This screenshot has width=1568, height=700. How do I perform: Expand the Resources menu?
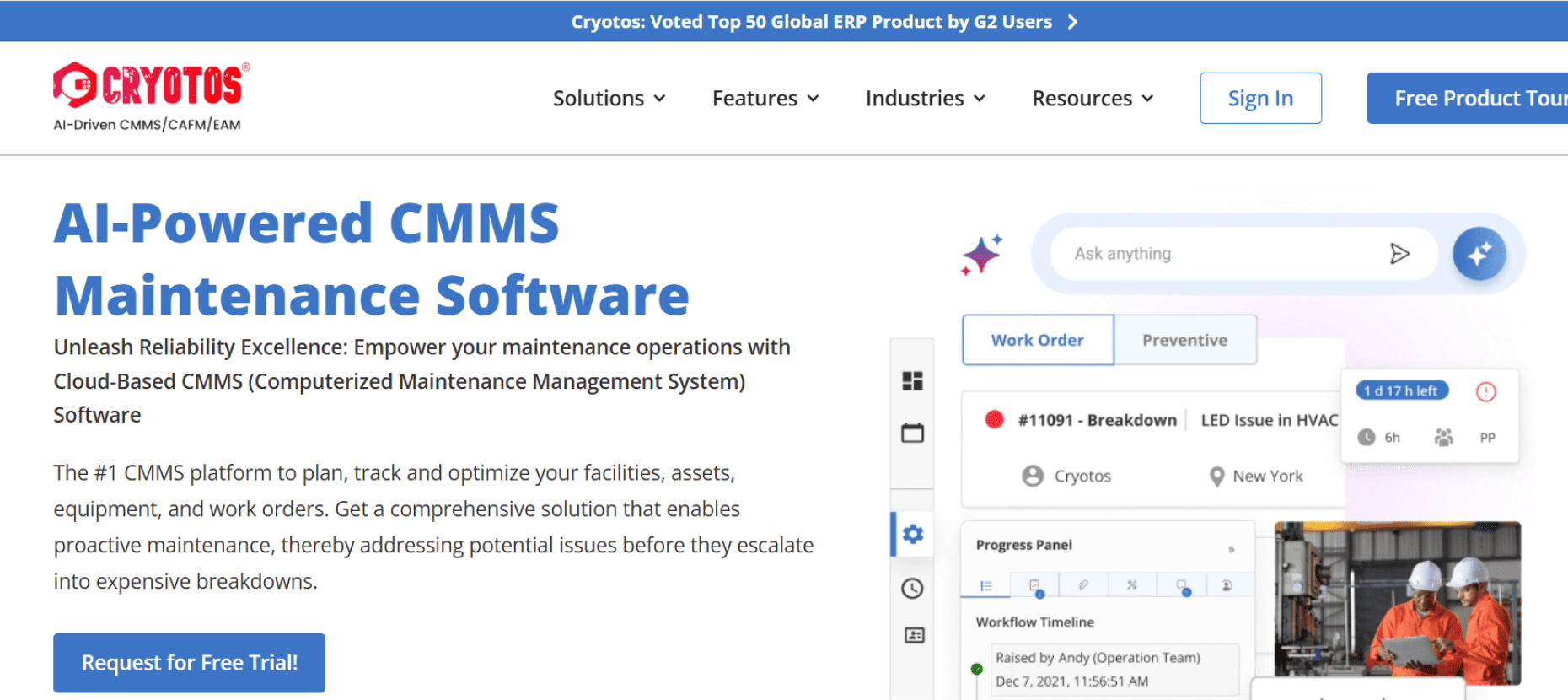click(x=1093, y=98)
